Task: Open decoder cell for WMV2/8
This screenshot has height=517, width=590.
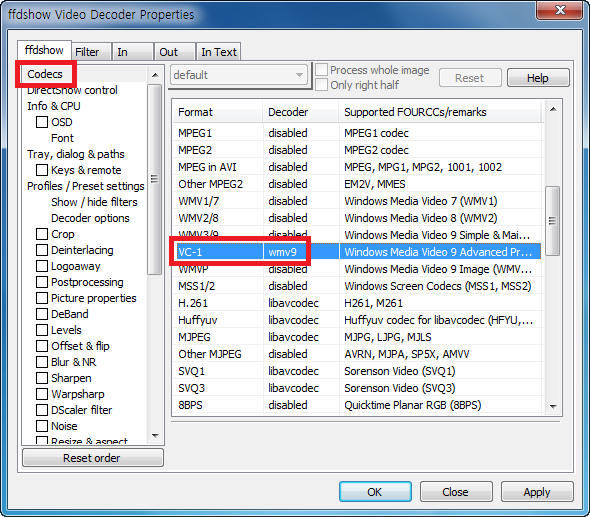Action: (x=301, y=218)
